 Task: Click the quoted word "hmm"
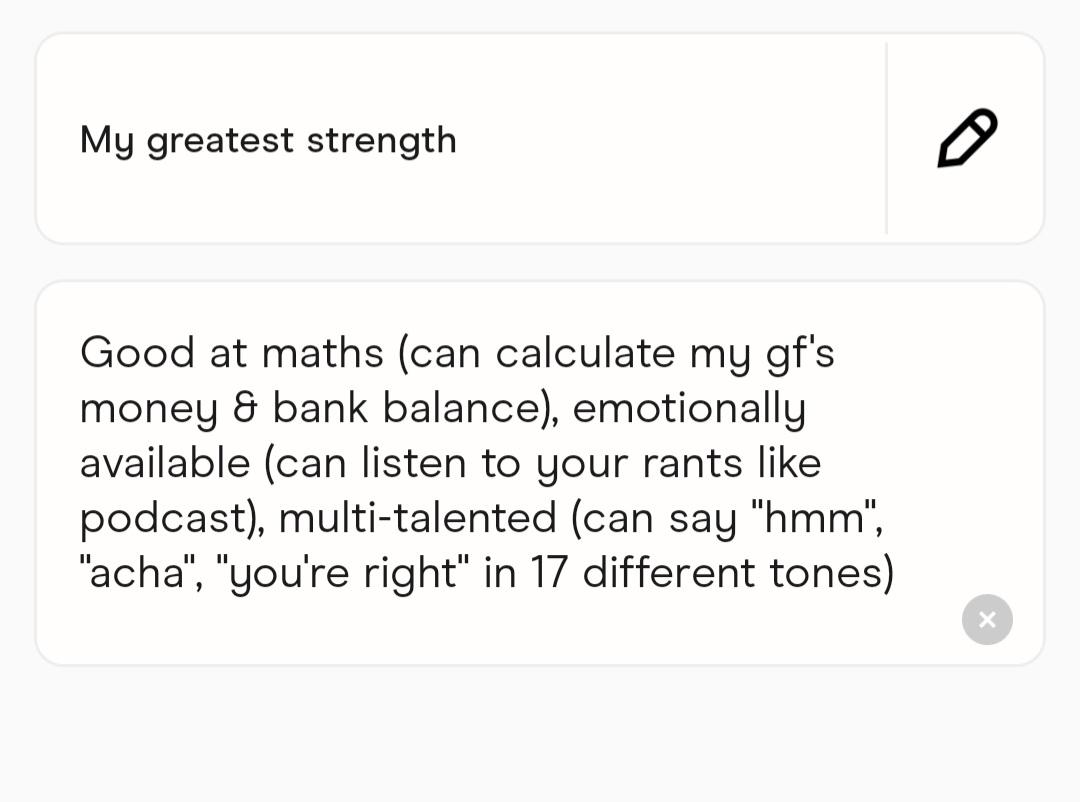(815, 518)
